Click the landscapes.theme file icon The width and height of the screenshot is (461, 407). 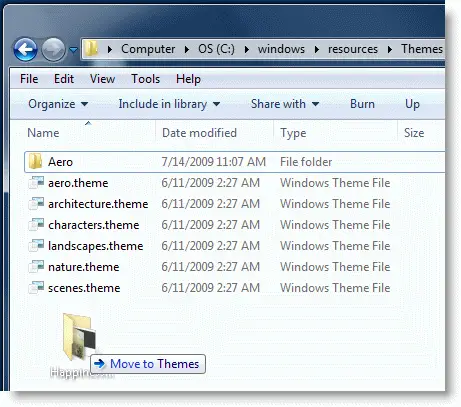[36, 246]
